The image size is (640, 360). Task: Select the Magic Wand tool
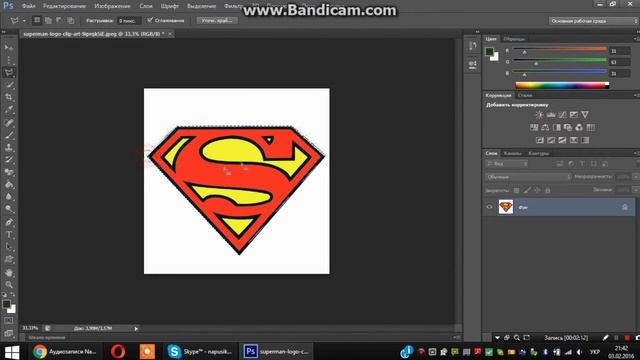coord(9,85)
